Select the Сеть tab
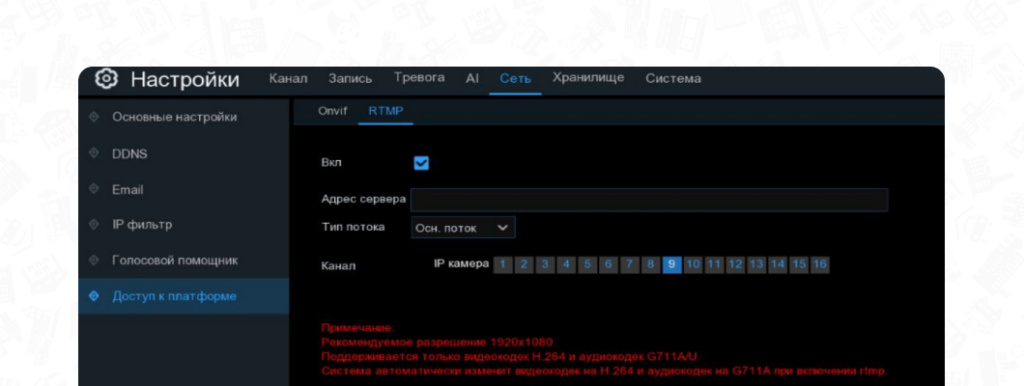Image resolution: width=1024 pixels, height=386 pixels. click(x=515, y=79)
